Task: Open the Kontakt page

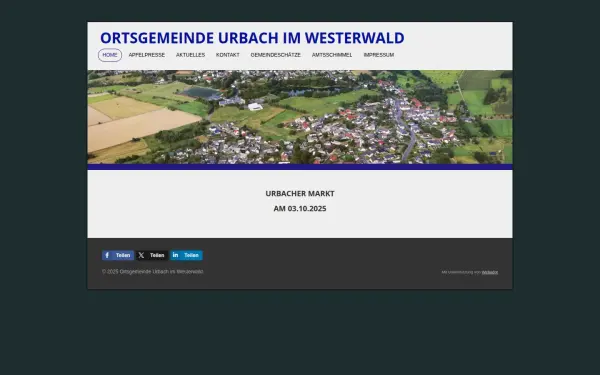Action: 228,55
